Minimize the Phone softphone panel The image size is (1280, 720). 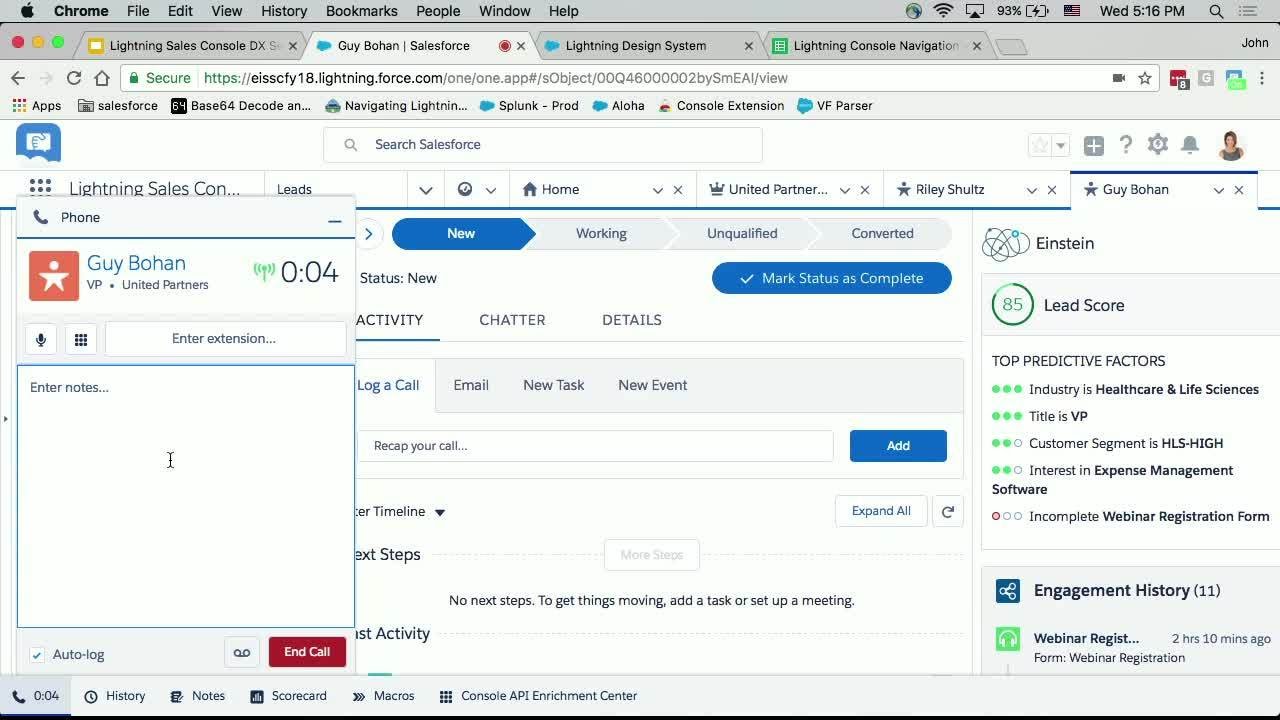(335, 220)
